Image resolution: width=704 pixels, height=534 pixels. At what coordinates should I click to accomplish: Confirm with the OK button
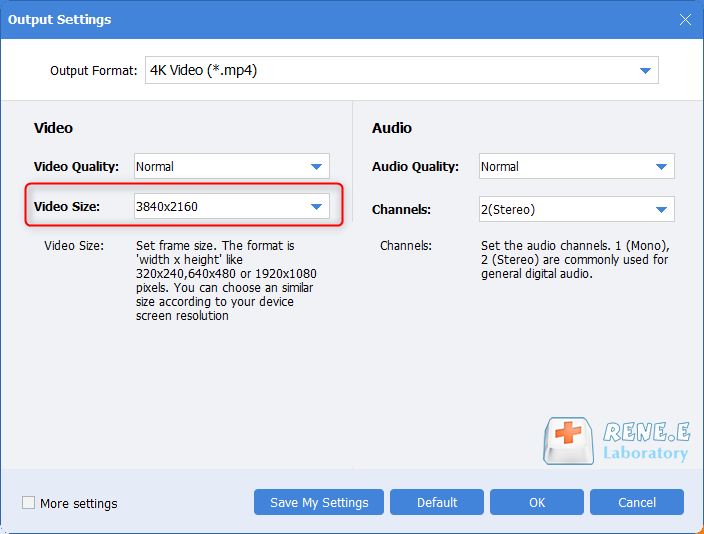coord(537,502)
